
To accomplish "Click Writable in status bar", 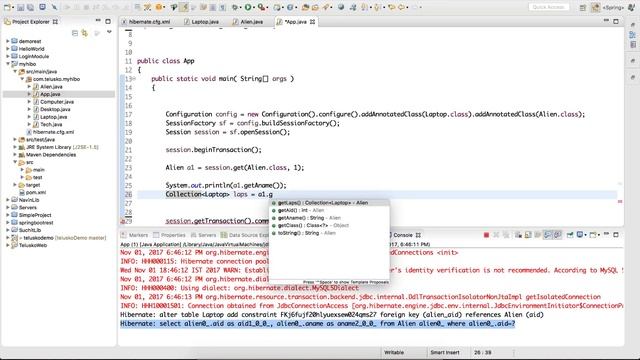I will (394, 352).
